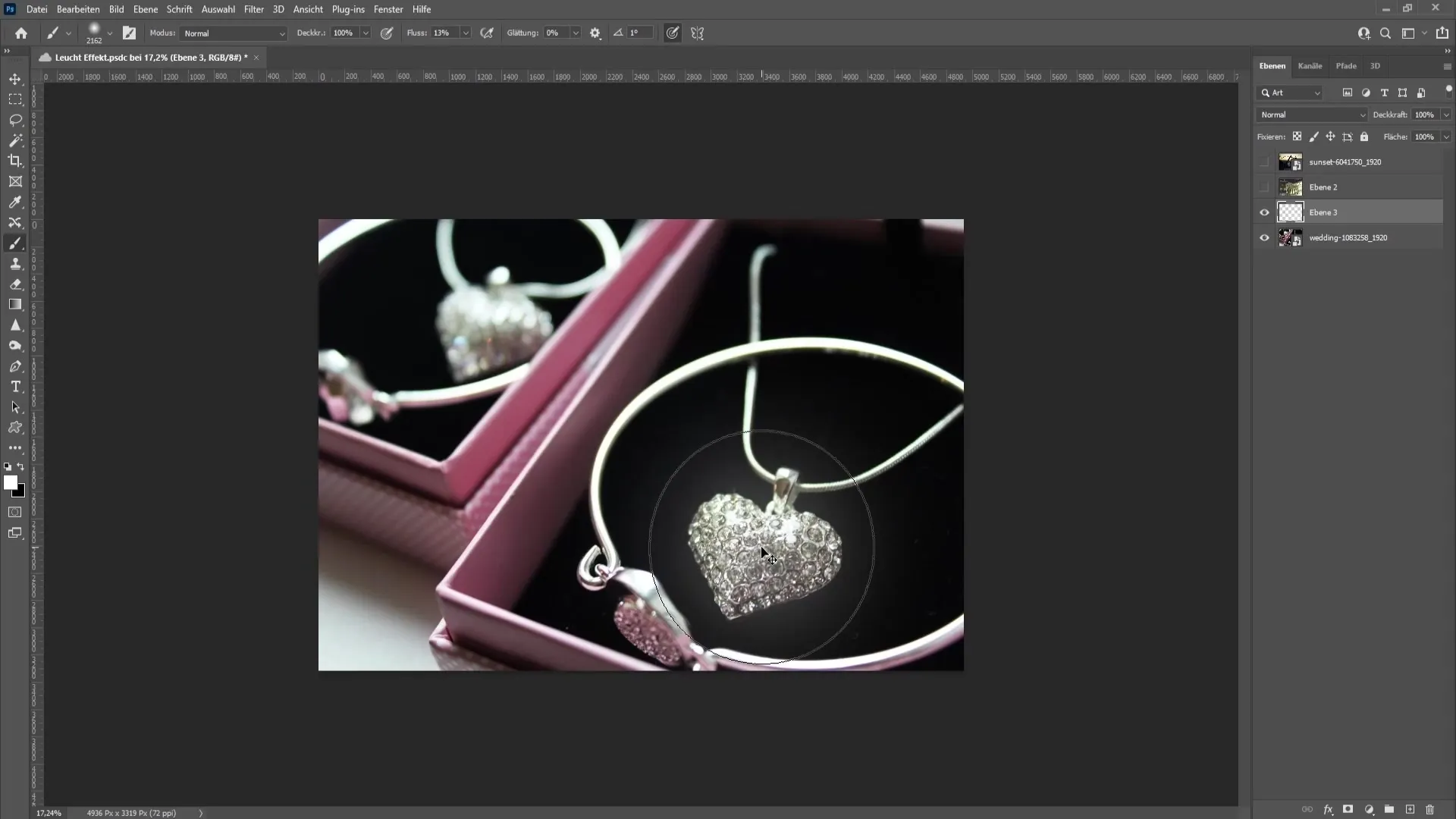Click the Clone Stamp tool
The height and width of the screenshot is (819, 1456).
coord(16,263)
